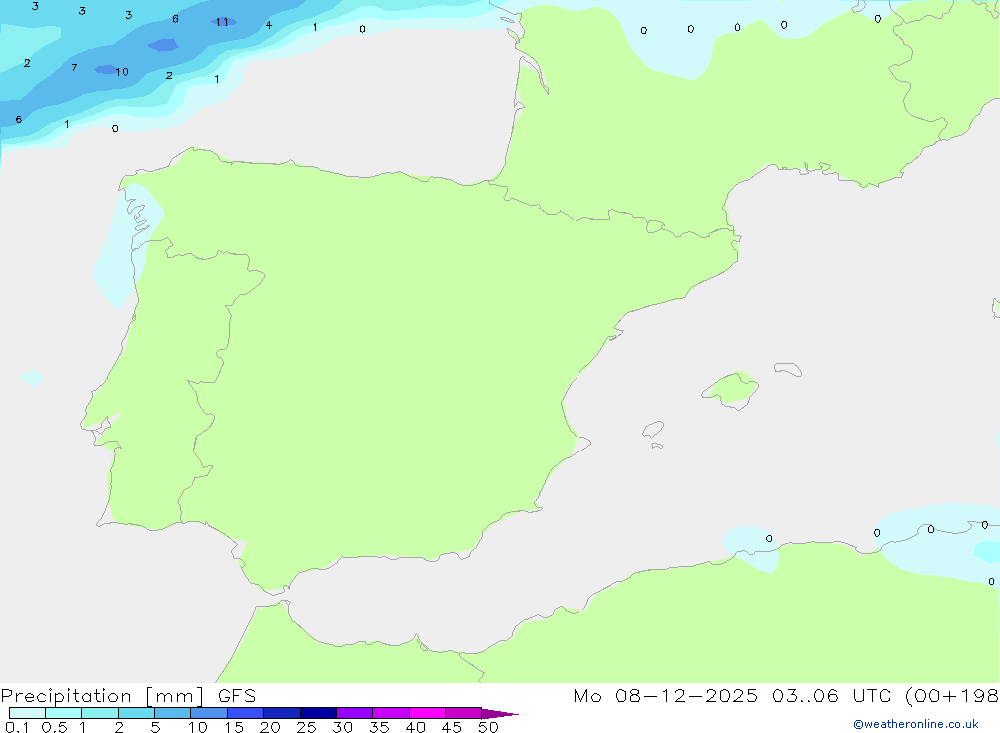This screenshot has width=1000, height=733.
Task: Click the legend label '20'
Action: [270, 727]
